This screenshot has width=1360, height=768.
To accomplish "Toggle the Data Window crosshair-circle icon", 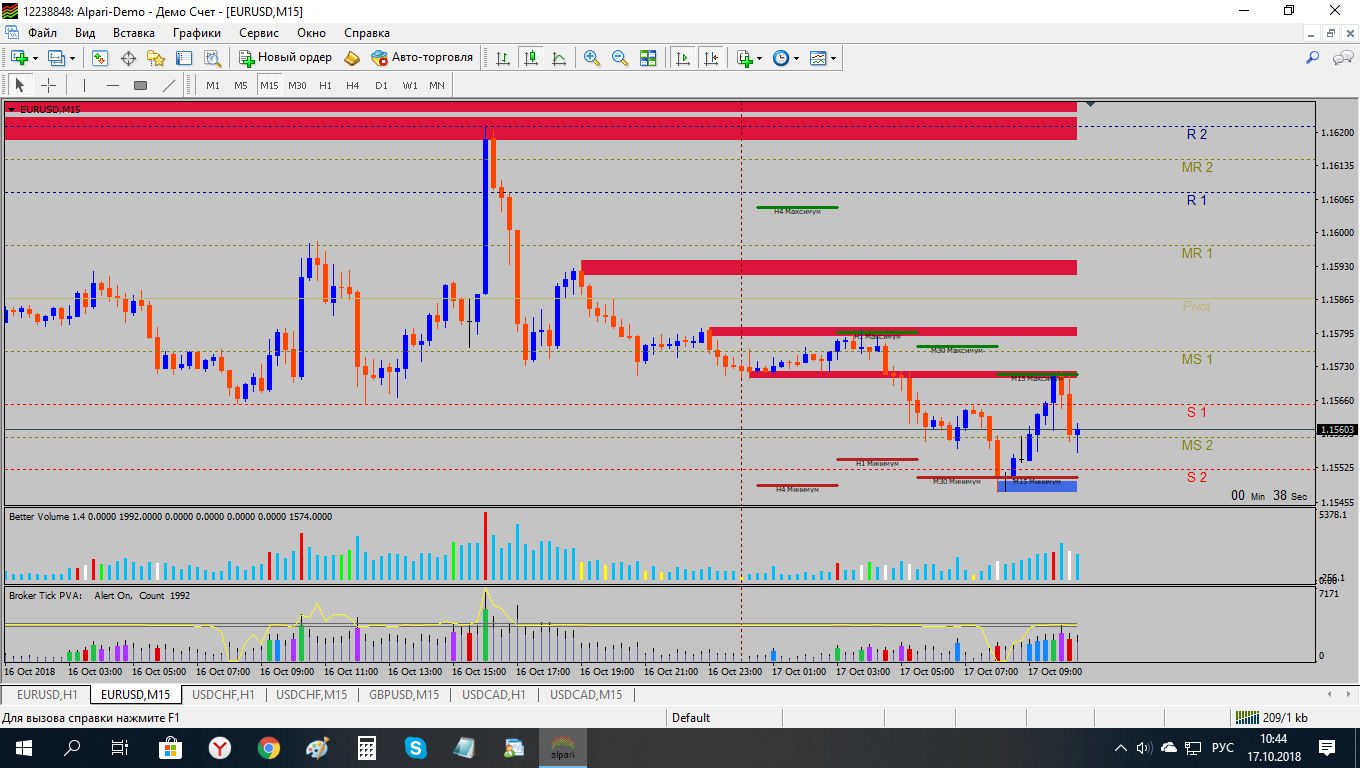I will click(x=128, y=58).
